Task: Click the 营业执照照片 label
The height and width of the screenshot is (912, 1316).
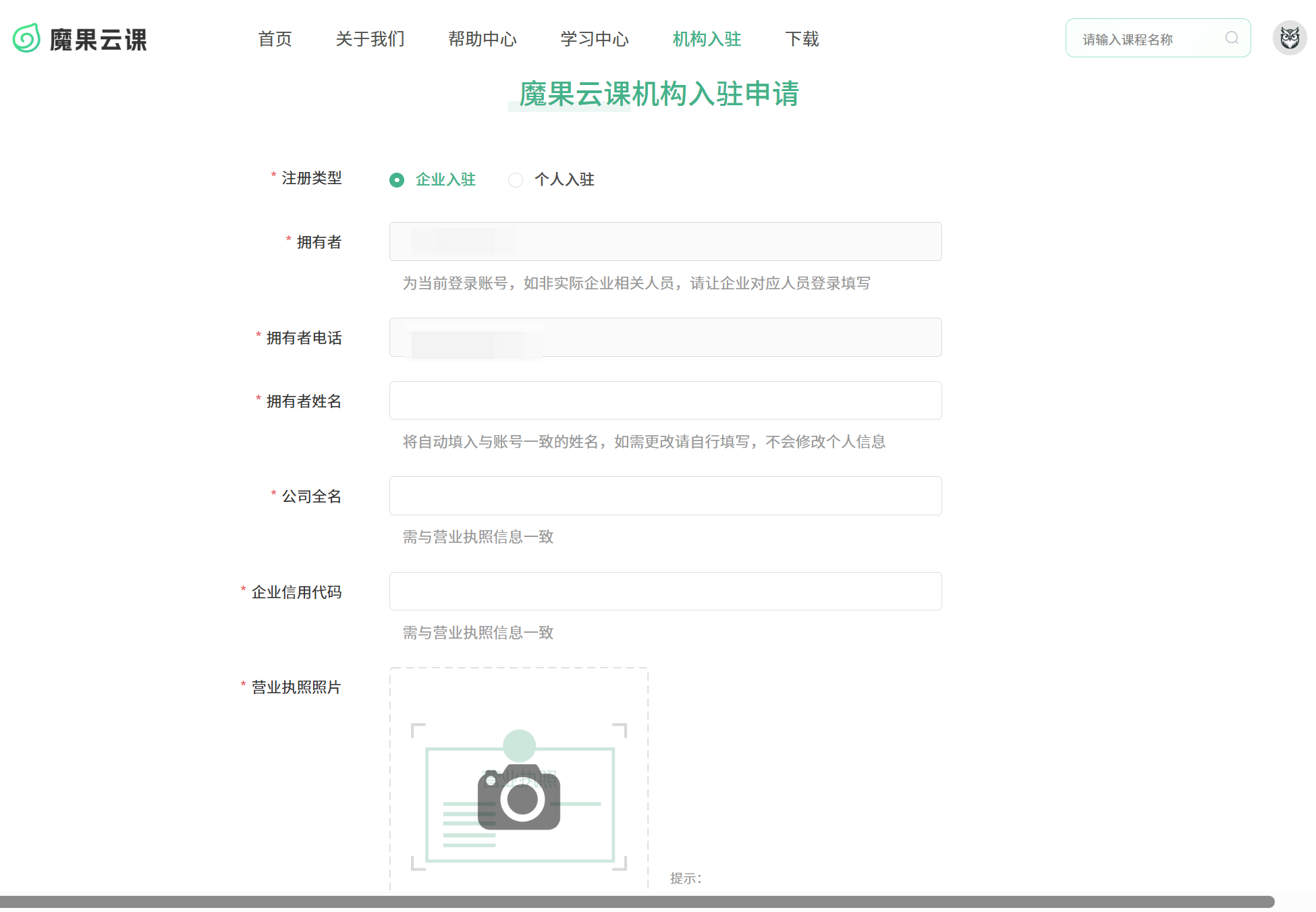Action: [x=296, y=687]
